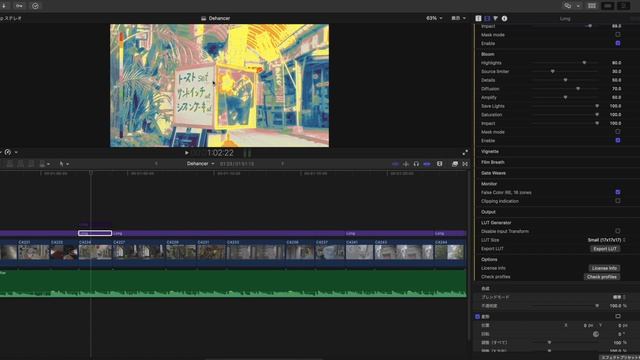This screenshot has width=640, height=360.
Task: Open the keyword editor key icon
Action: 19,6
